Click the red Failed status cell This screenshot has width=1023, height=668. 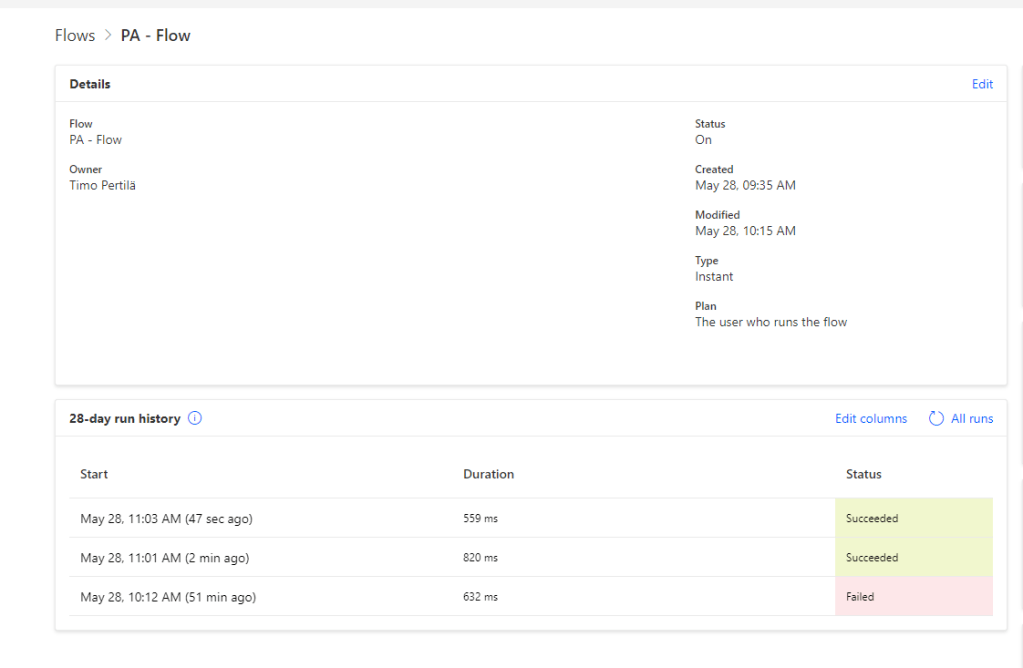913,597
